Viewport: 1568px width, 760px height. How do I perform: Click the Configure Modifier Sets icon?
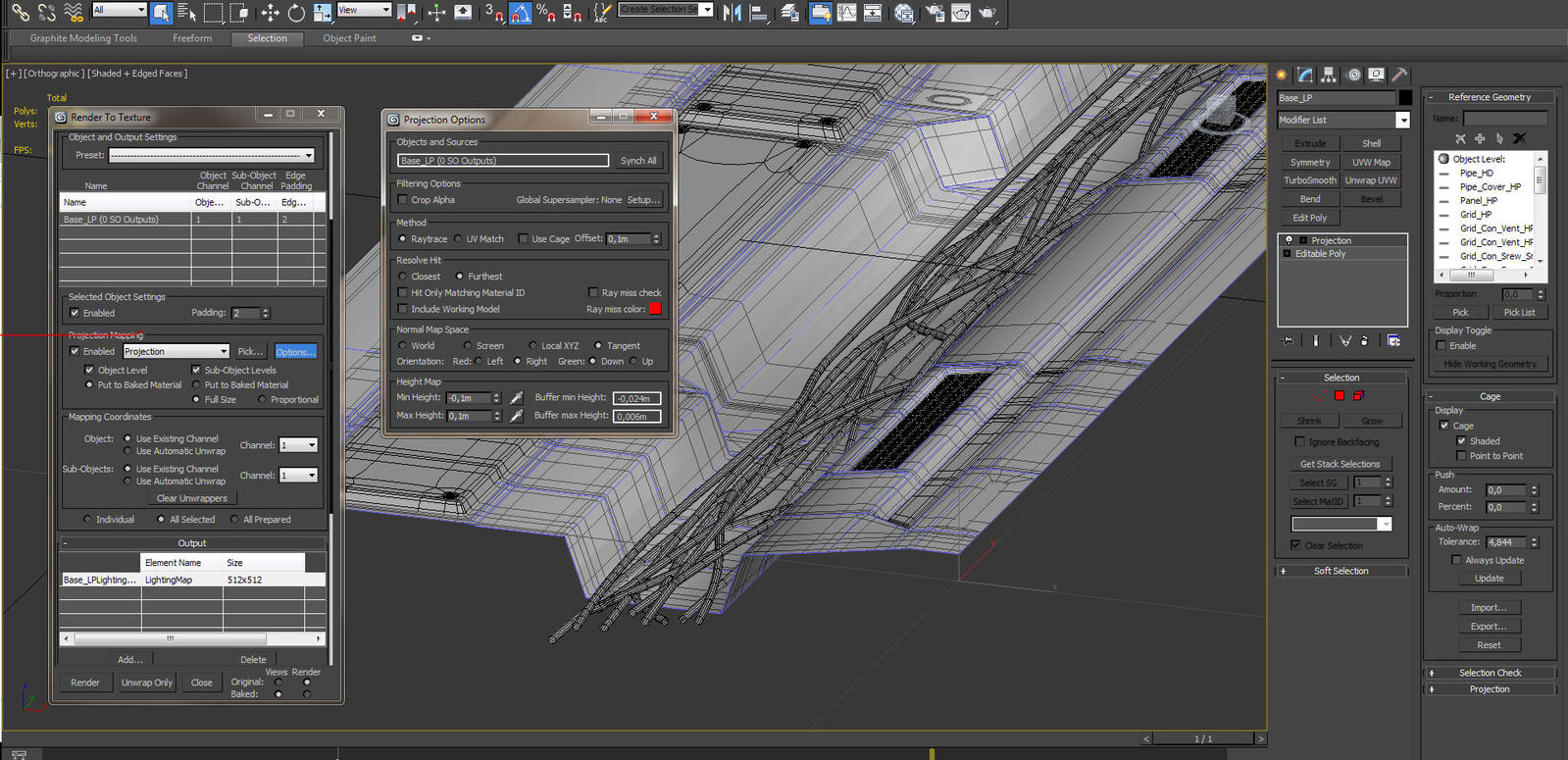click(1393, 340)
